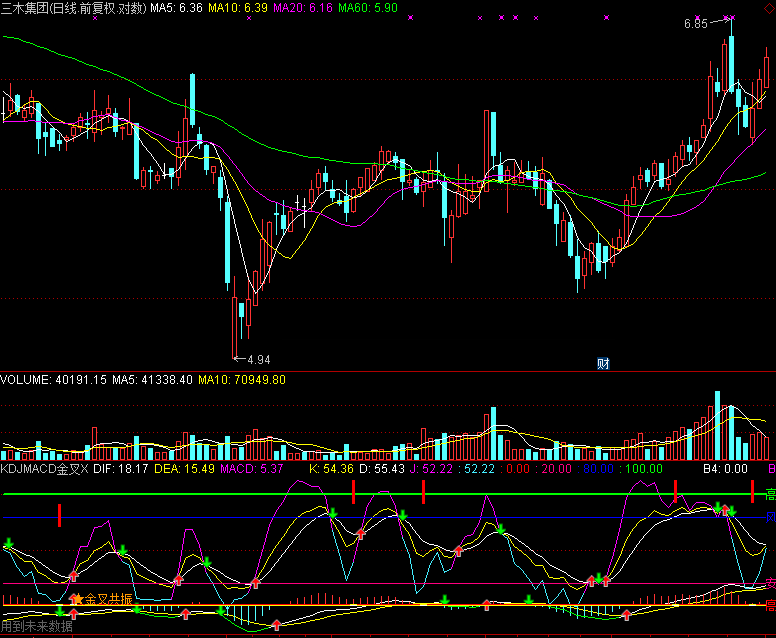Select the stock title 三木集团(日线.前复权.对数)
Viewport: 776px width, 638px height.
[x=74, y=8]
